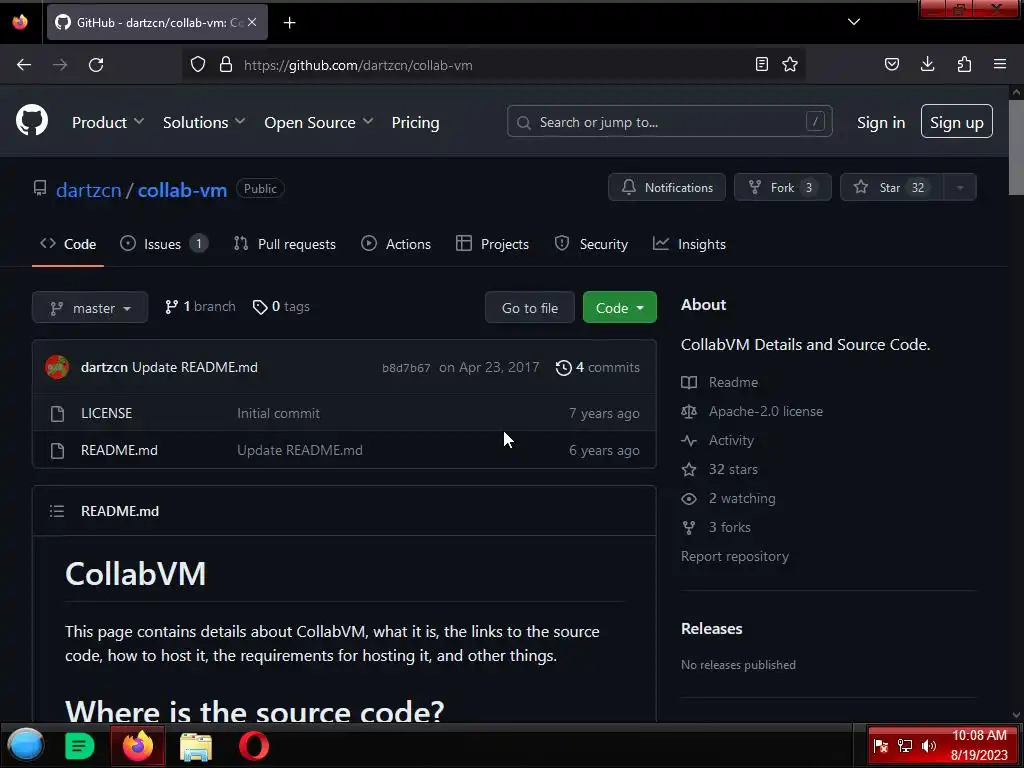Click the padlock site security icon
The height and width of the screenshot is (768, 1024).
point(226,65)
